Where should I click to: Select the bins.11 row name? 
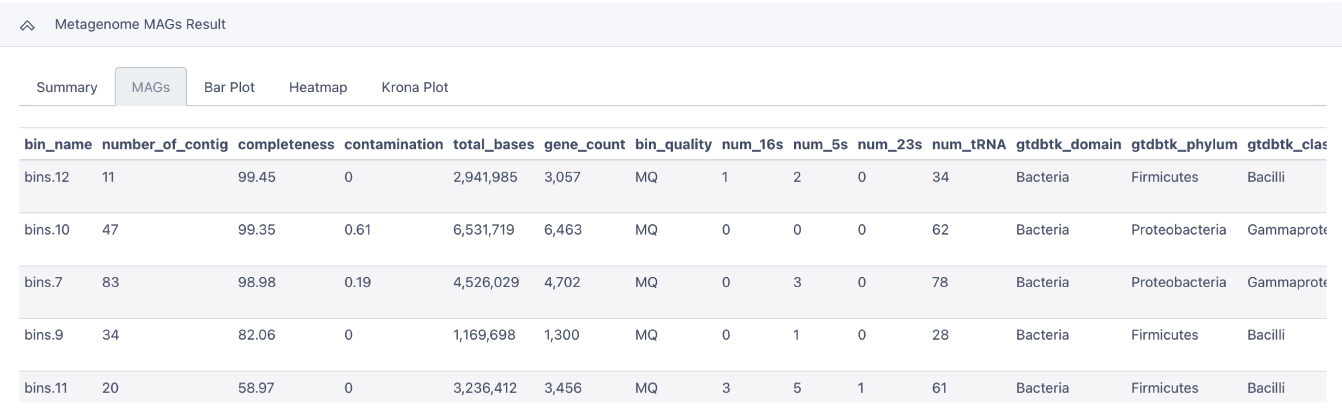46,388
